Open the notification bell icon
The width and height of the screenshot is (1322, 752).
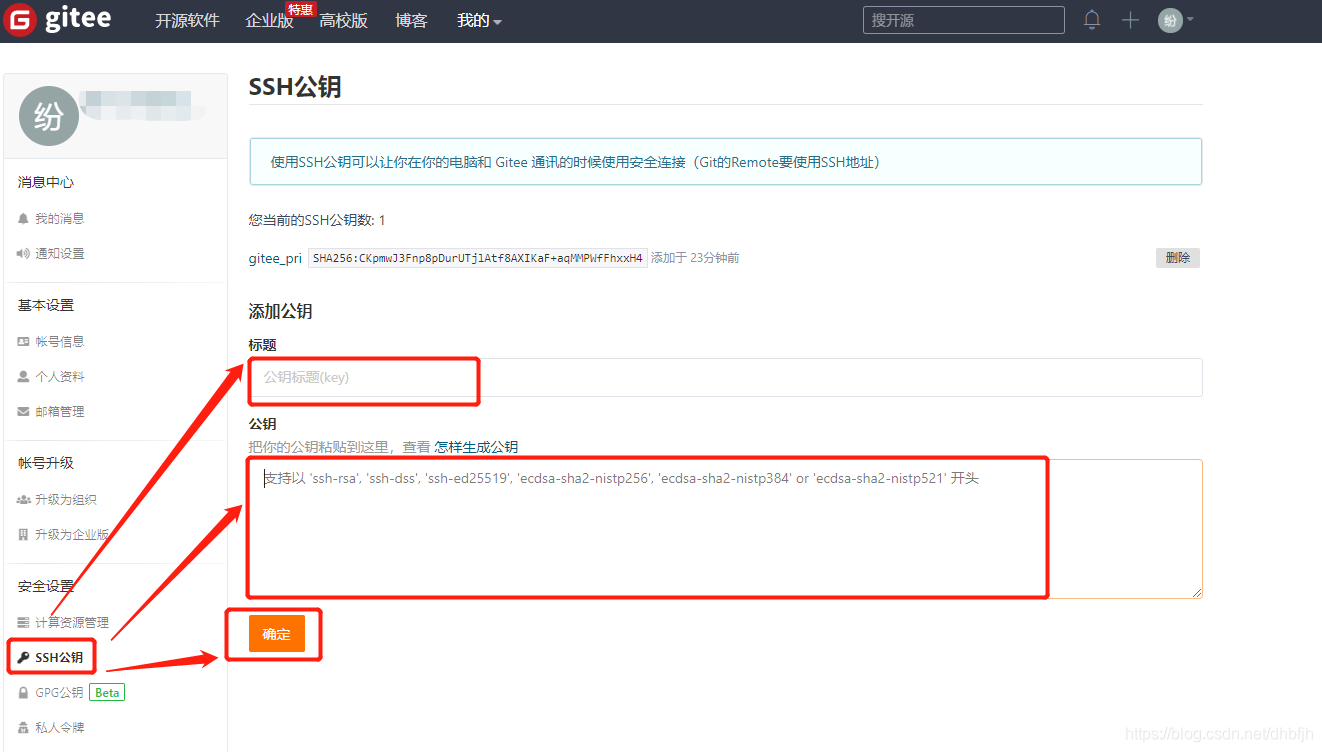[x=1092, y=20]
